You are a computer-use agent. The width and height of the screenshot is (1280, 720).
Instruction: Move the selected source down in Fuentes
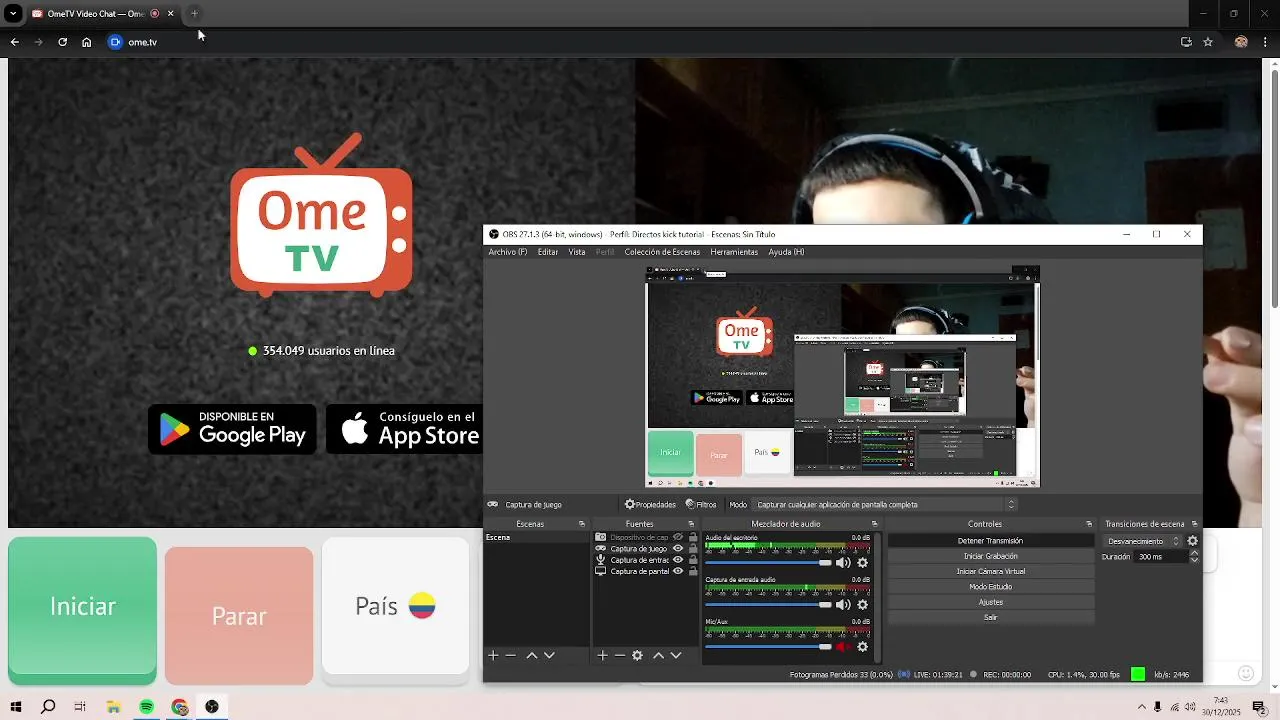pos(676,655)
